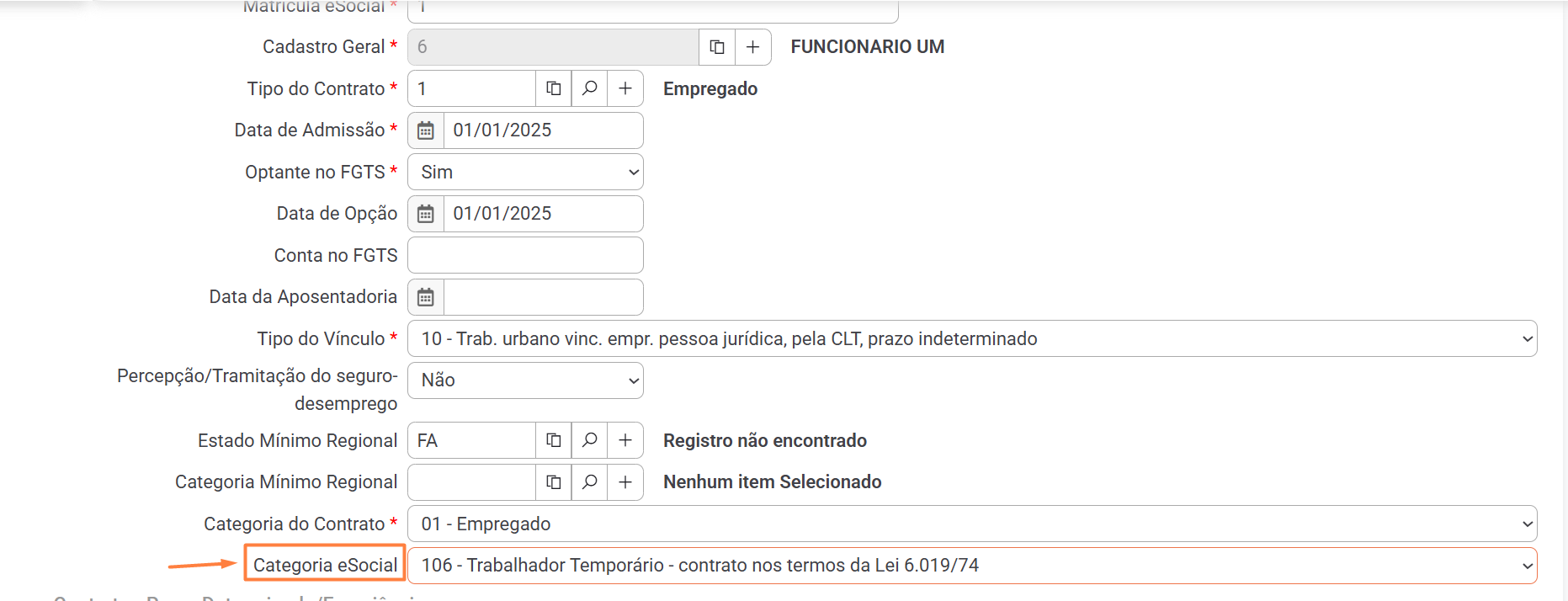The width and height of the screenshot is (1568, 601).
Task: Open calendar picker for Data de Opção
Action: pyautogui.click(x=426, y=214)
